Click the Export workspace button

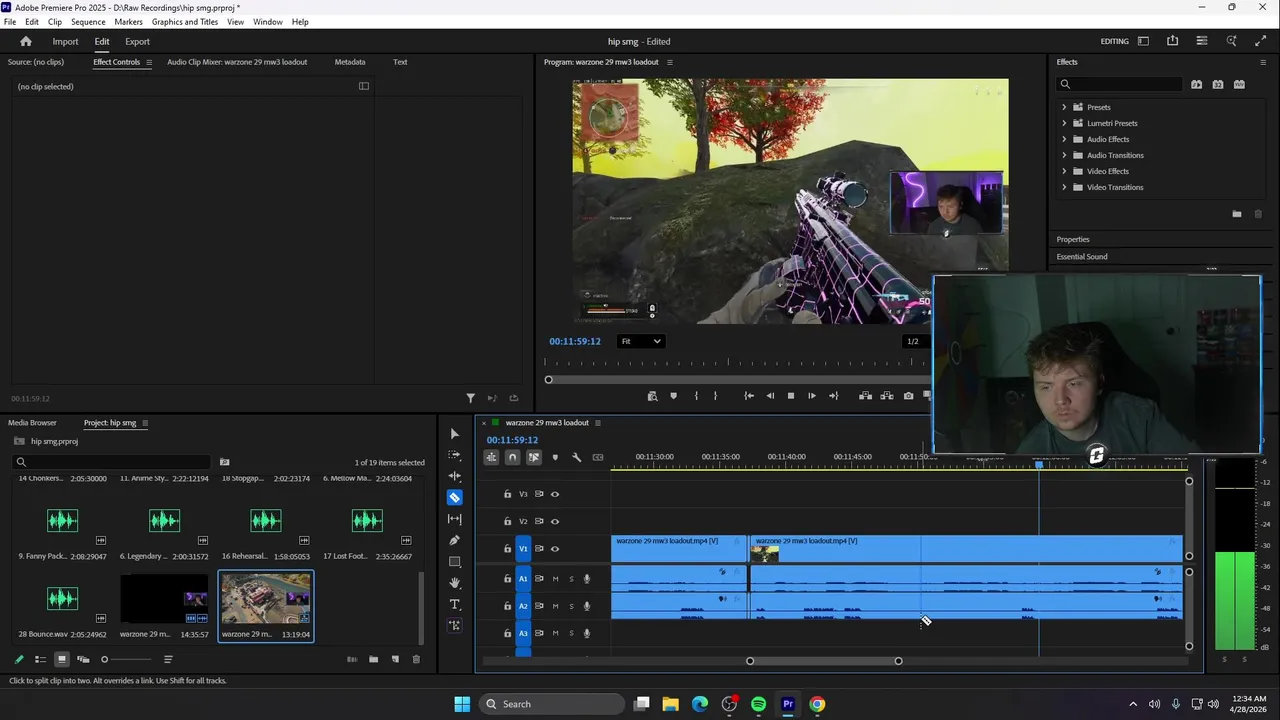coord(137,41)
